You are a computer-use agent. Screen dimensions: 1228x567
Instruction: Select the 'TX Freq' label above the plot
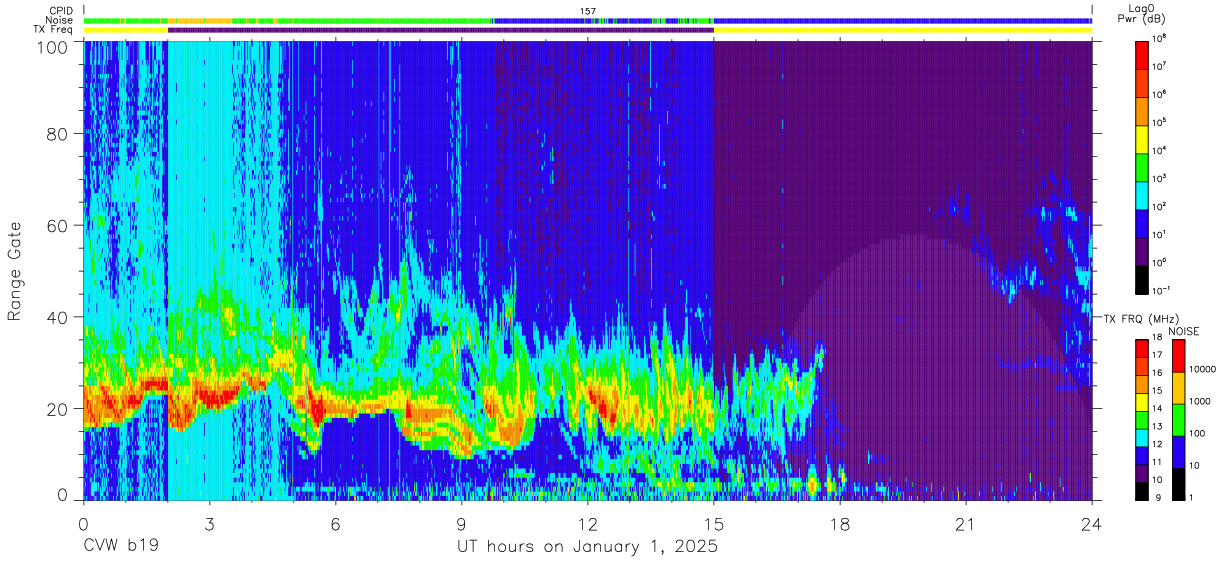click(x=54, y=30)
